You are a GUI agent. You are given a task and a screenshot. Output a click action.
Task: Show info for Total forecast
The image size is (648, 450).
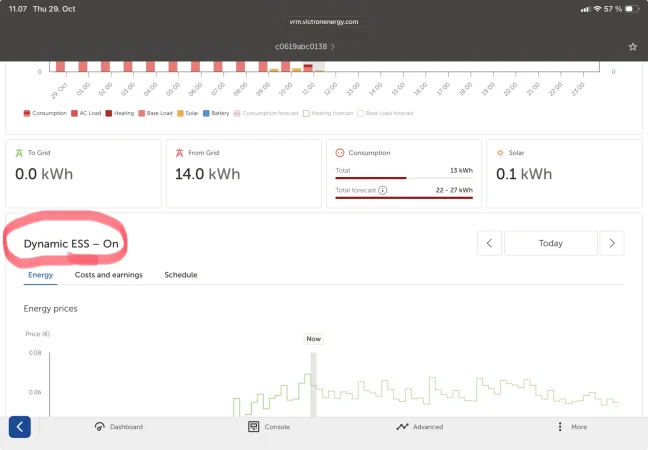tap(383, 190)
